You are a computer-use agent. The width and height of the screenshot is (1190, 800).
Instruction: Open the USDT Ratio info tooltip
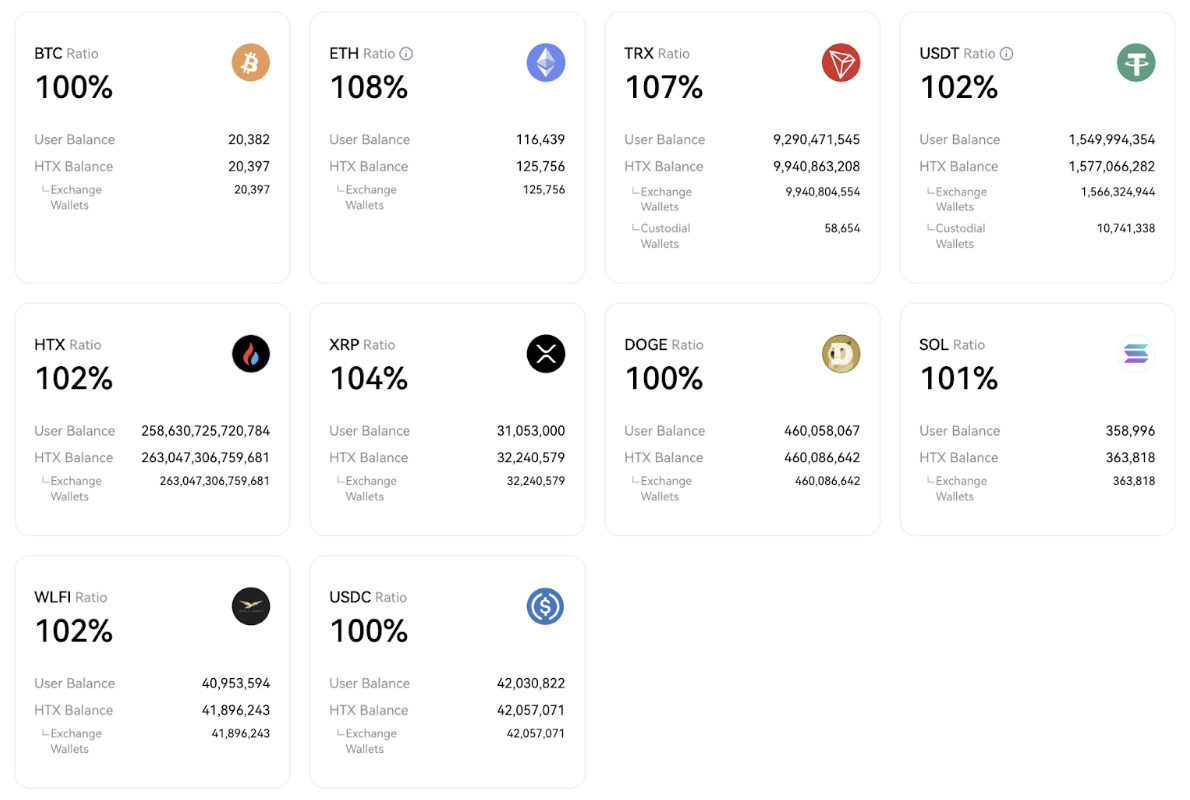tap(1005, 53)
